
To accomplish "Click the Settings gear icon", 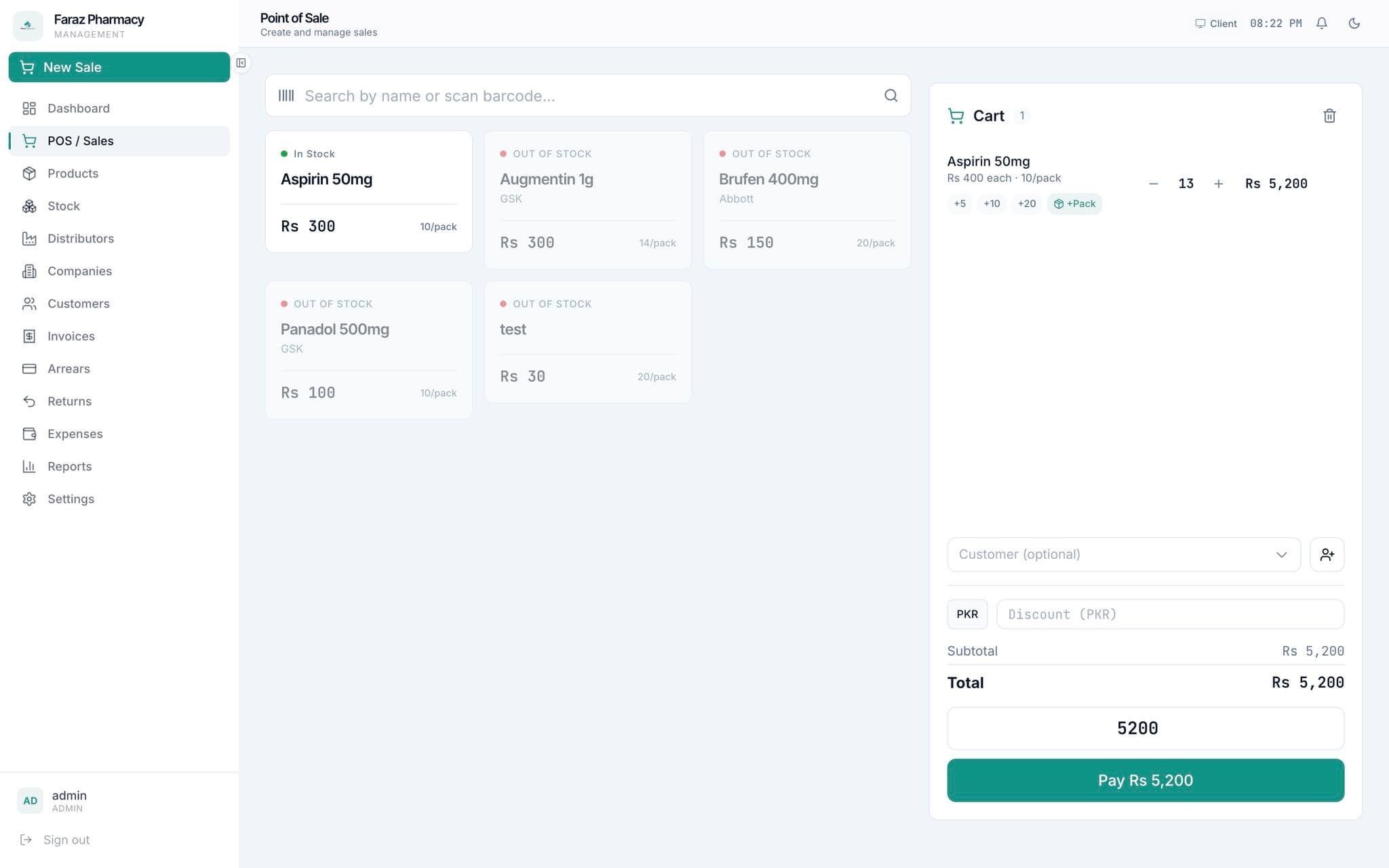I will pos(29,499).
